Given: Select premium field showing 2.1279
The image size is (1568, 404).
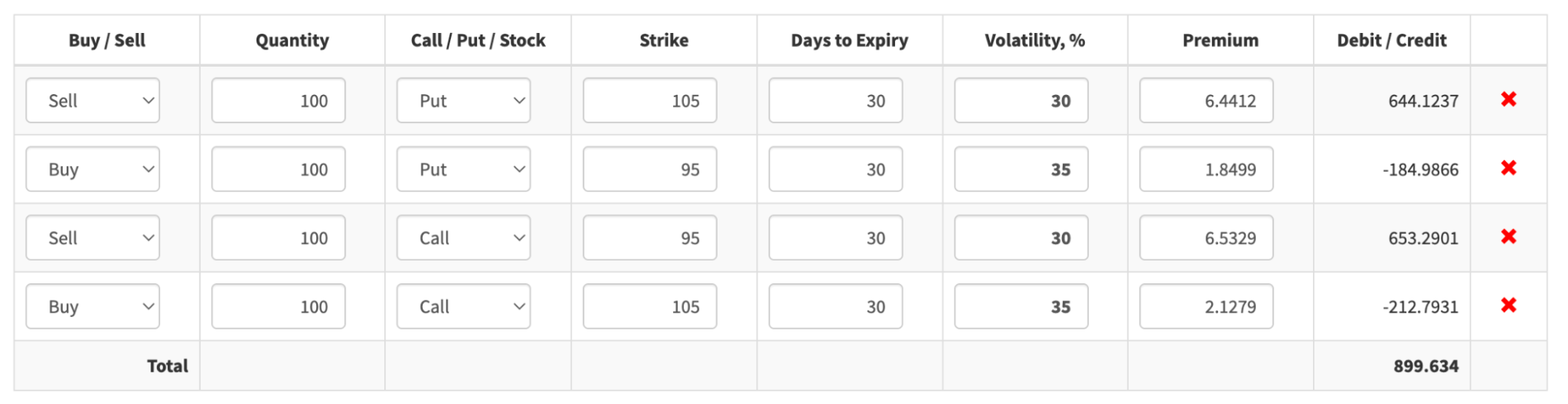Looking at the screenshot, I should click(x=1206, y=307).
